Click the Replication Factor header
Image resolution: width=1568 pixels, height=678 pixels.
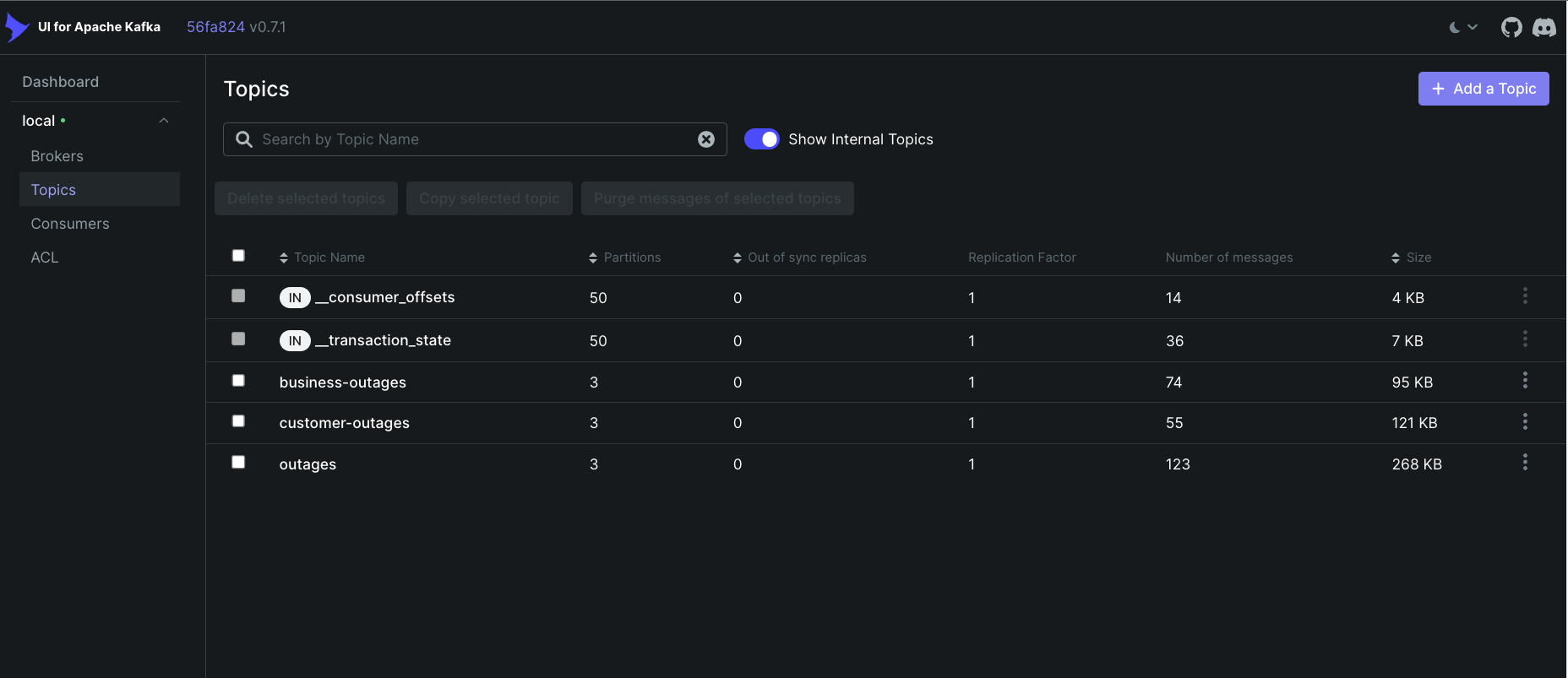pos(1022,258)
